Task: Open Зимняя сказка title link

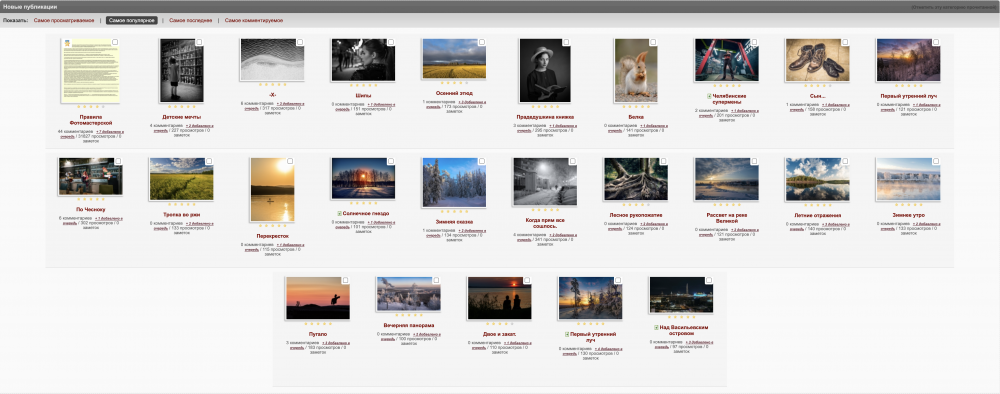Action: (453, 222)
